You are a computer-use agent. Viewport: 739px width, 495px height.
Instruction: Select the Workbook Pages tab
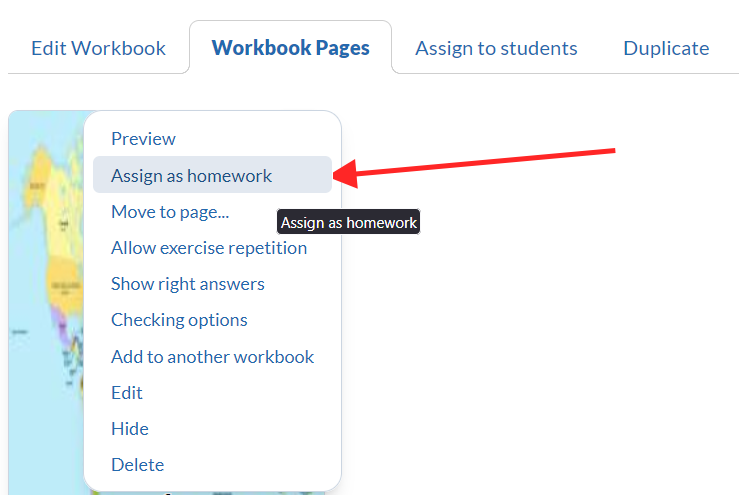290,48
